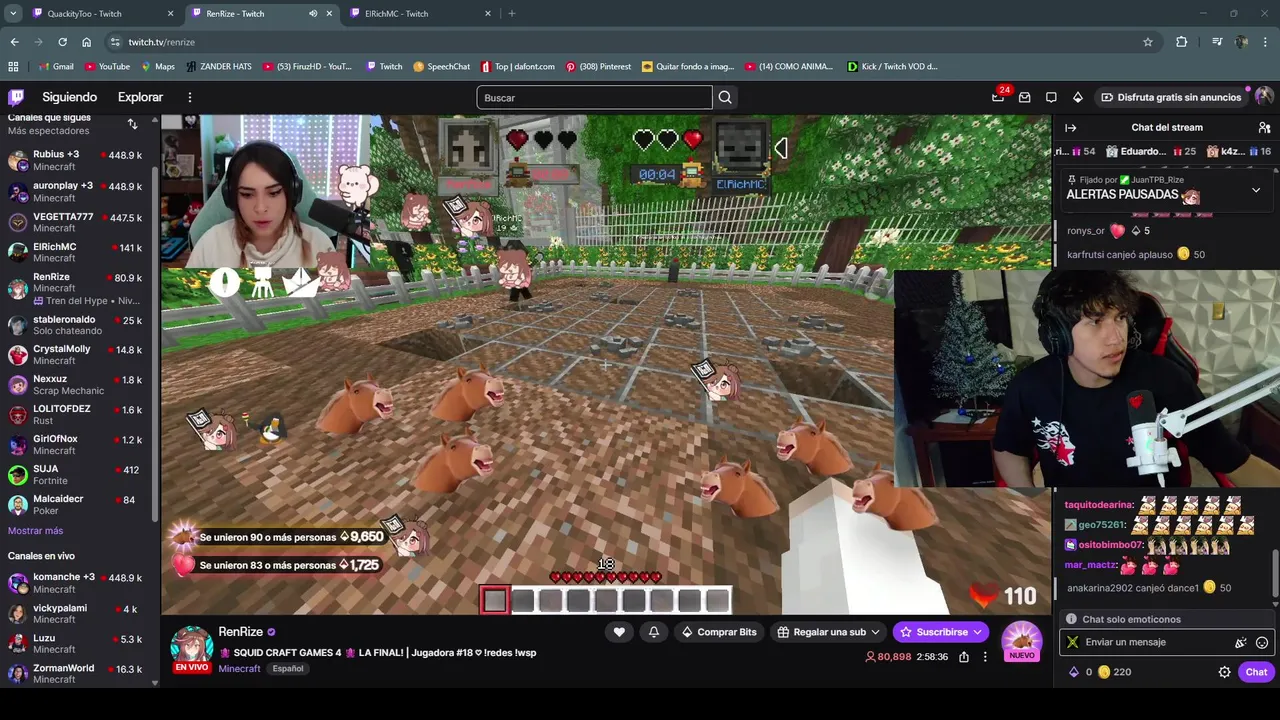Open browser extensions puzzle icon

pyautogui.click(x=1181, y=42)
